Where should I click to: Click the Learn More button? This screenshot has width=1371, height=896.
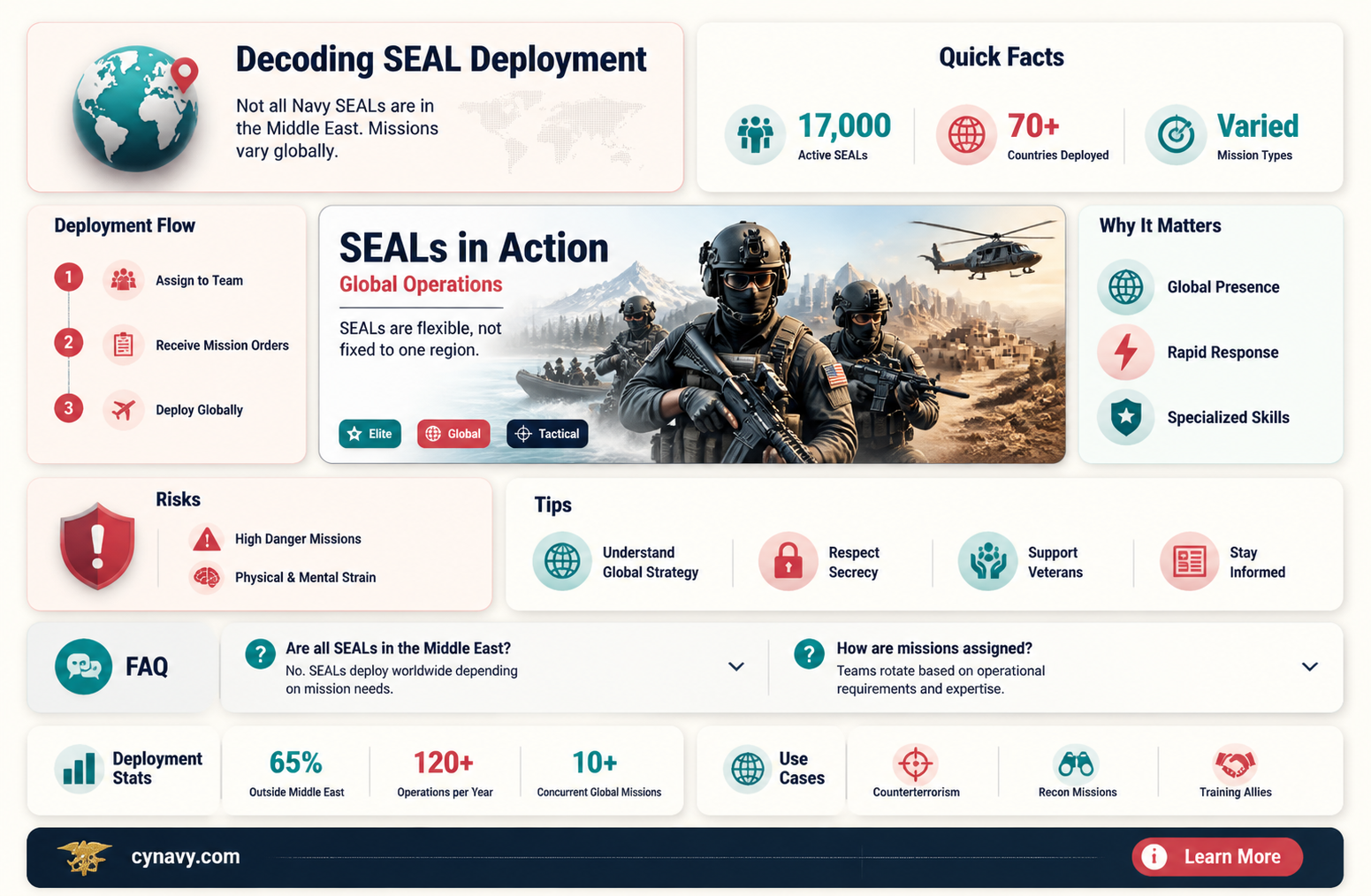[1217, 857]
